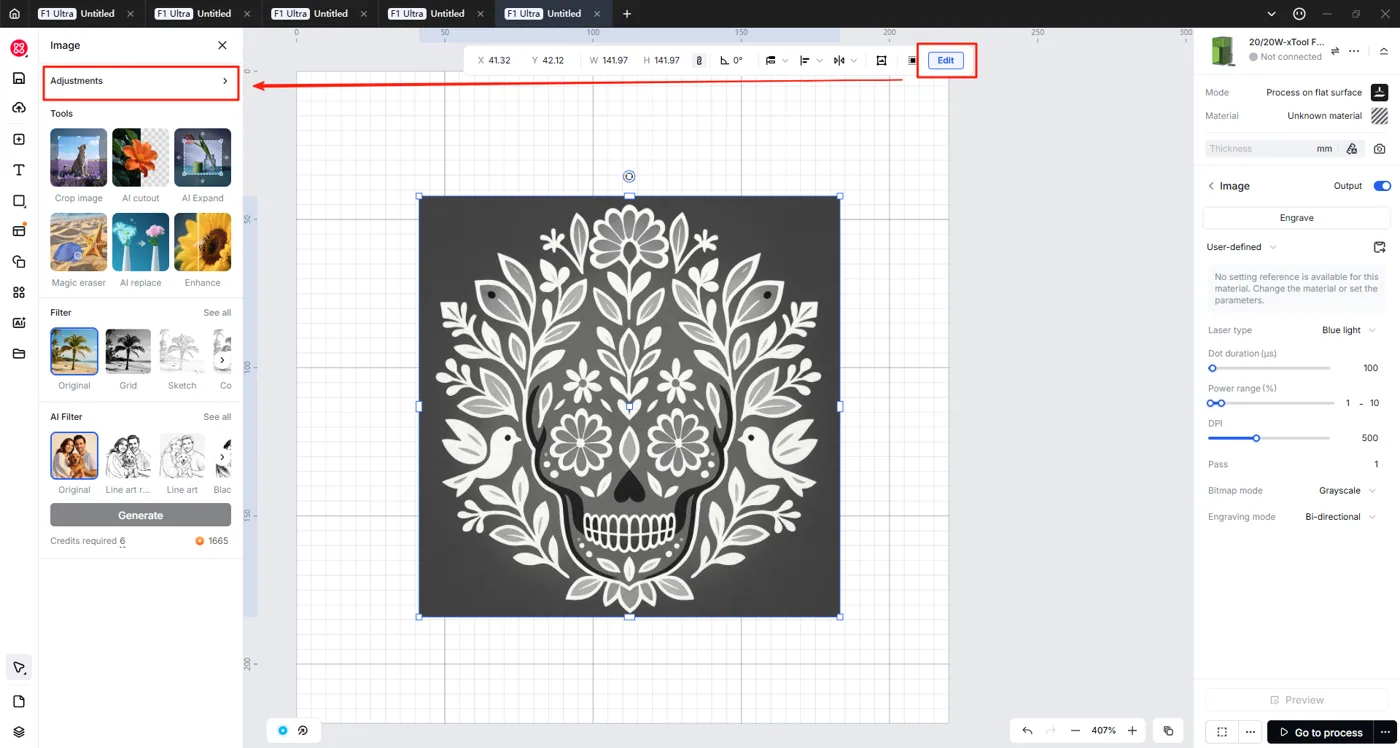The width and height of the screenshot is (1400, 748).
Task: Switch to the highlighted active Untitled tab
Action: [555, 14]
